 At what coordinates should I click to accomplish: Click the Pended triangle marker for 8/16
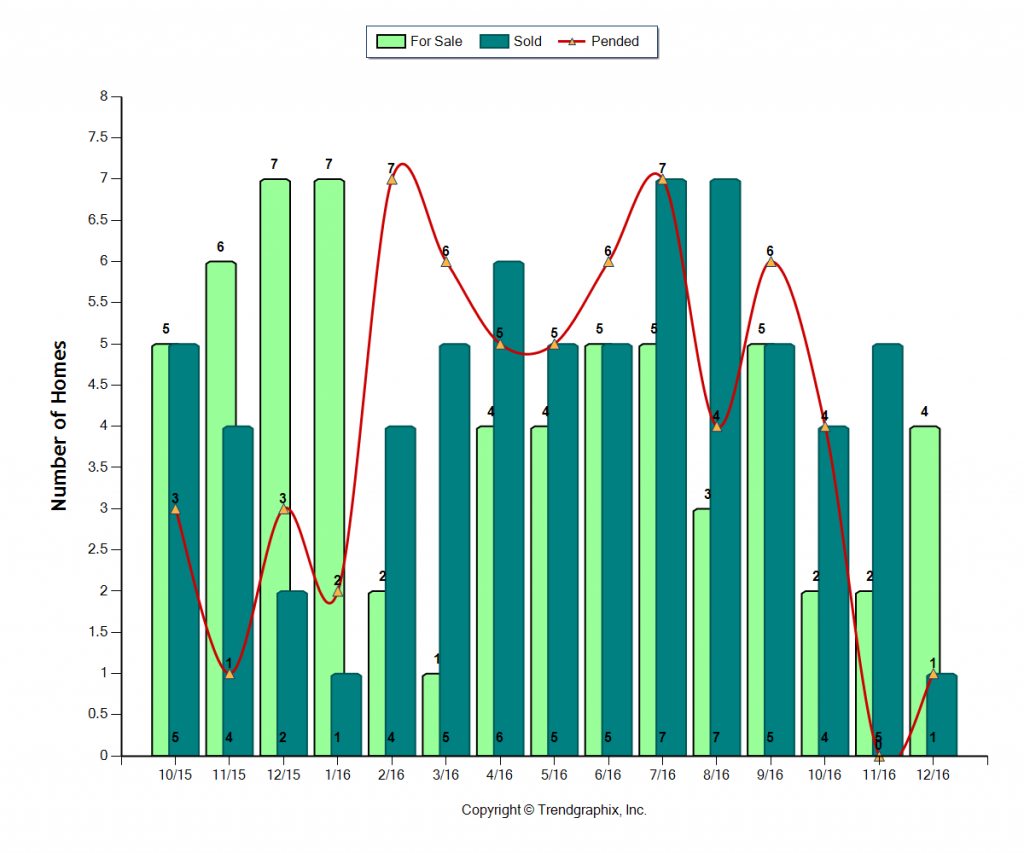tap(716, 426)
